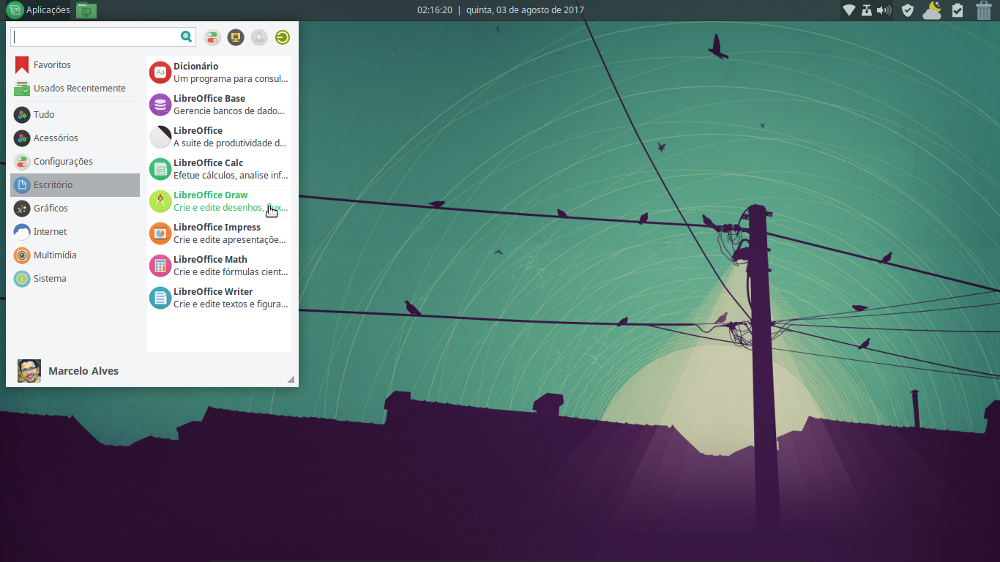Open the trash icon in top panel
1000x562 pixels.
[x=983, y=10]
